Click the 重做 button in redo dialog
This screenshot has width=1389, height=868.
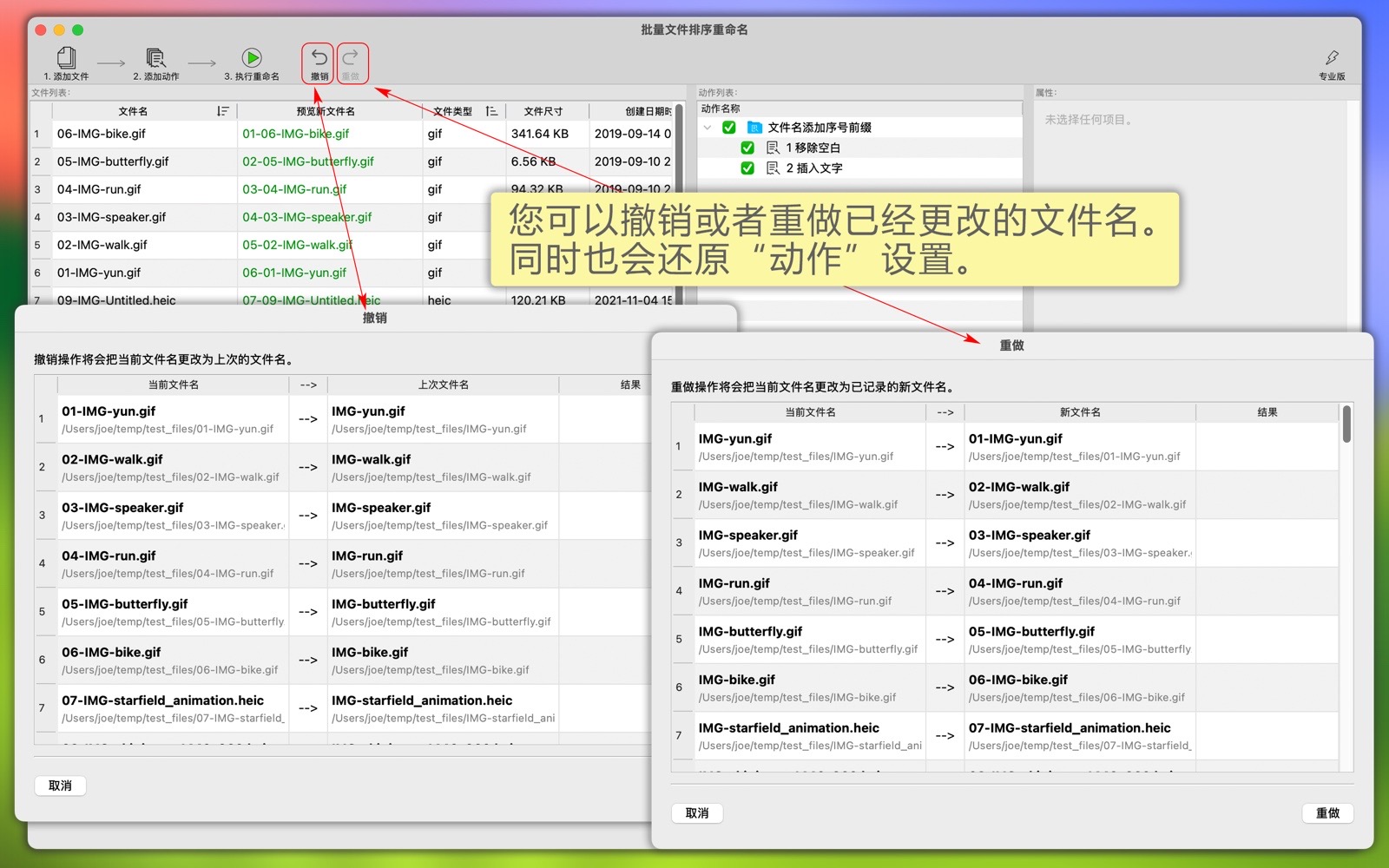pos(1327,813)
